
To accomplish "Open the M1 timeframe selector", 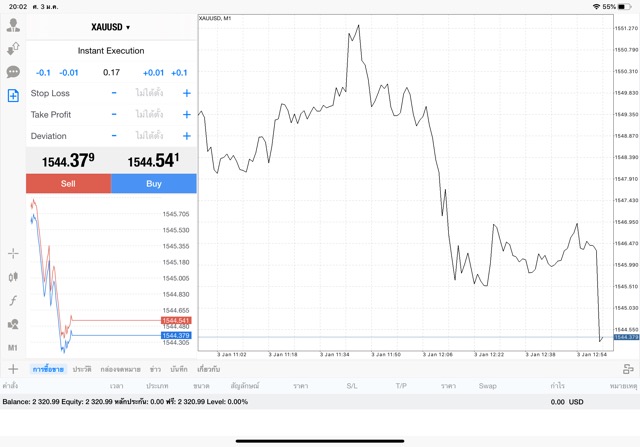I will (x=13, y=347).
